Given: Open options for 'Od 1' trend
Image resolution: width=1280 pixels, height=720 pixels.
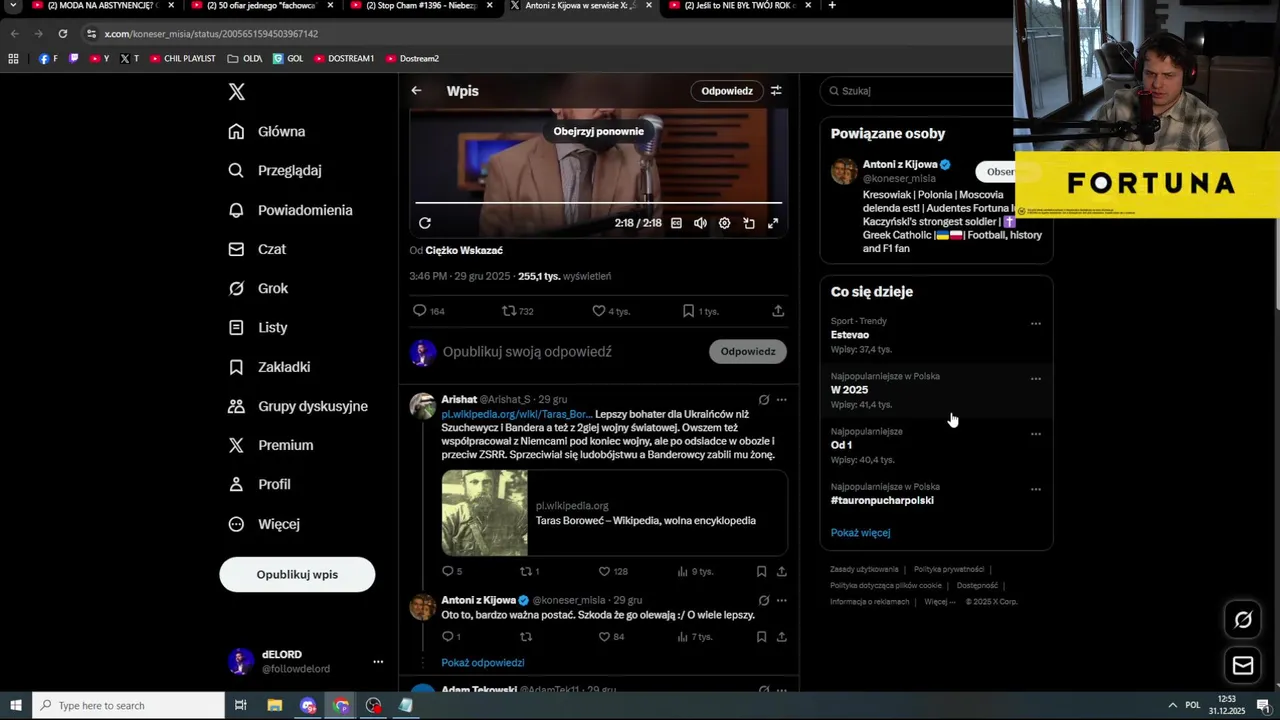Looking at the screenshot, I should (1036, 434).
